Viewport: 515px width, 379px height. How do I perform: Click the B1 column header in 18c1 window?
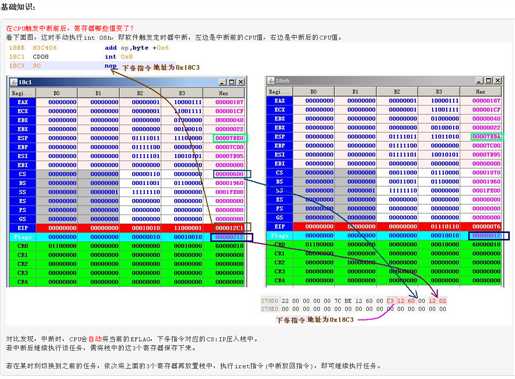click(98, 93)
